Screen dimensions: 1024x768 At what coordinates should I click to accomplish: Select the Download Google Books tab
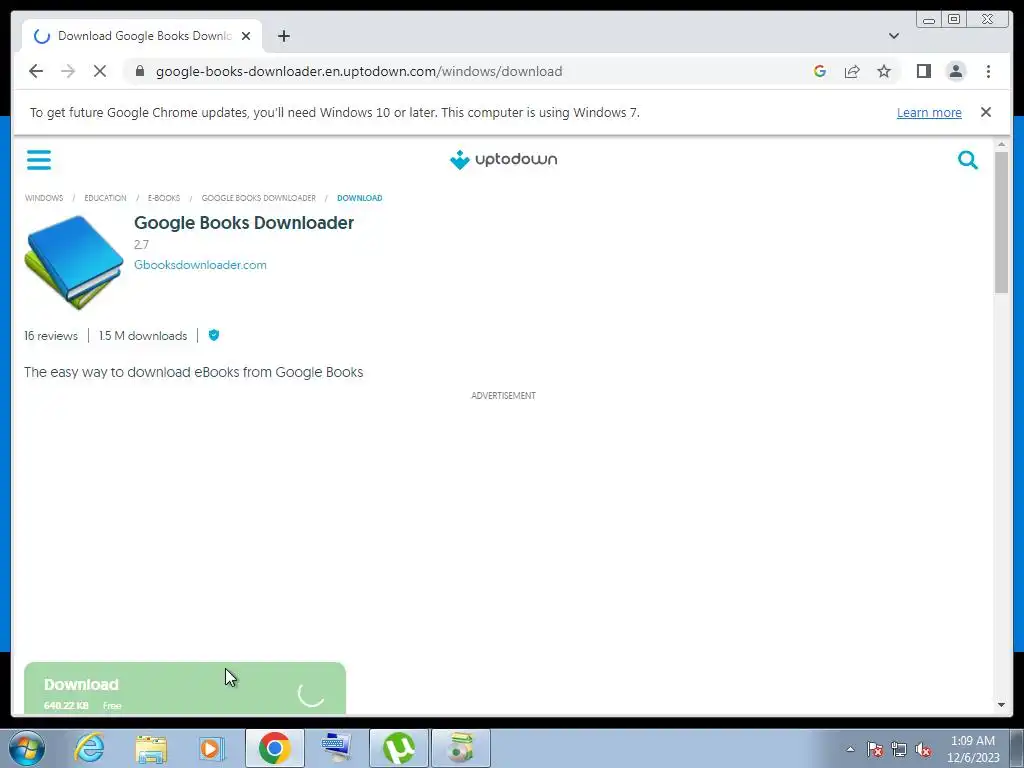[x=142, y=36]
